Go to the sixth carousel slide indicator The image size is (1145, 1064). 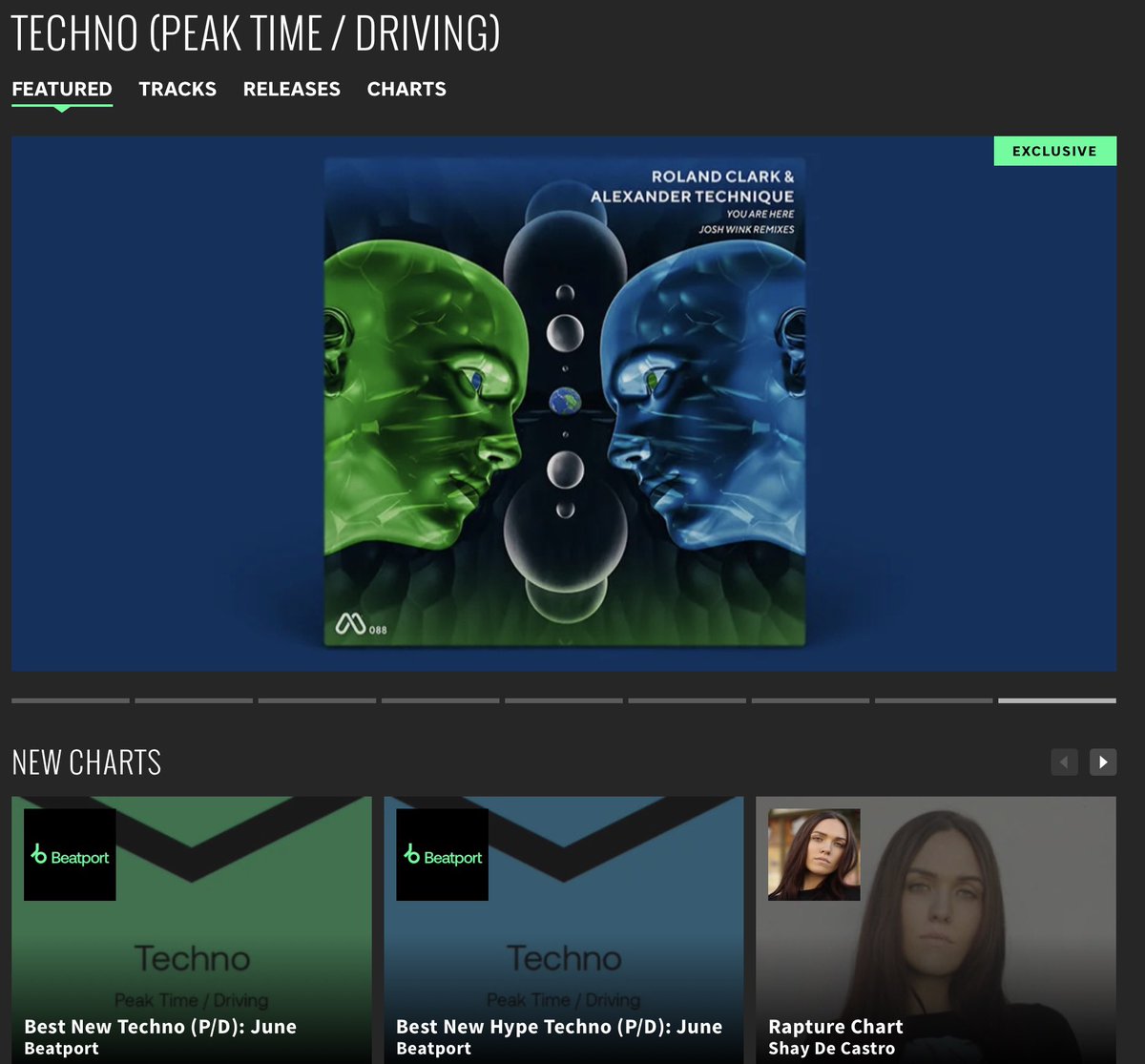pyautogui.click(x=687, y=700)
